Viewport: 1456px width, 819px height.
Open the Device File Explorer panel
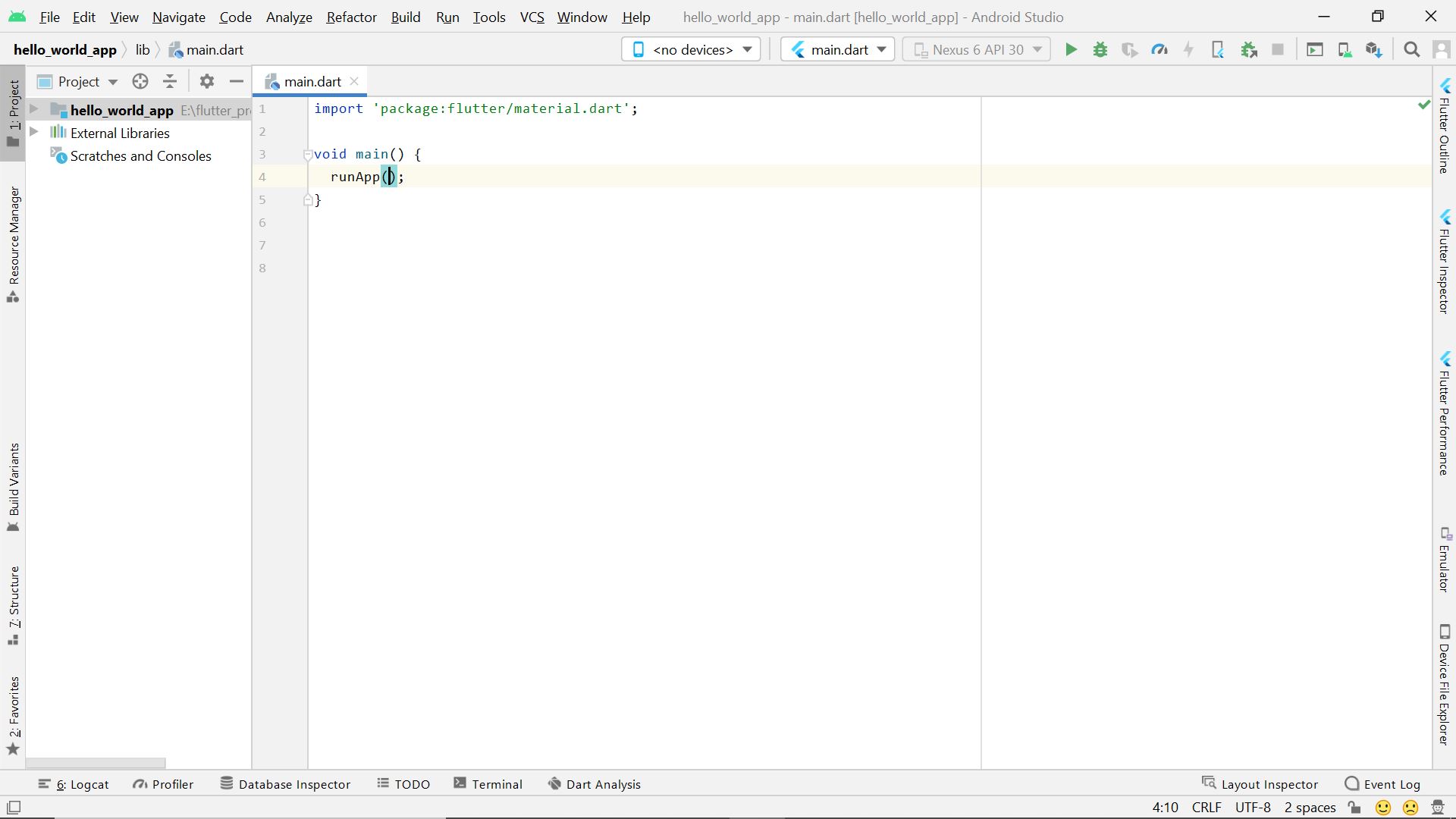point(1447,675)
